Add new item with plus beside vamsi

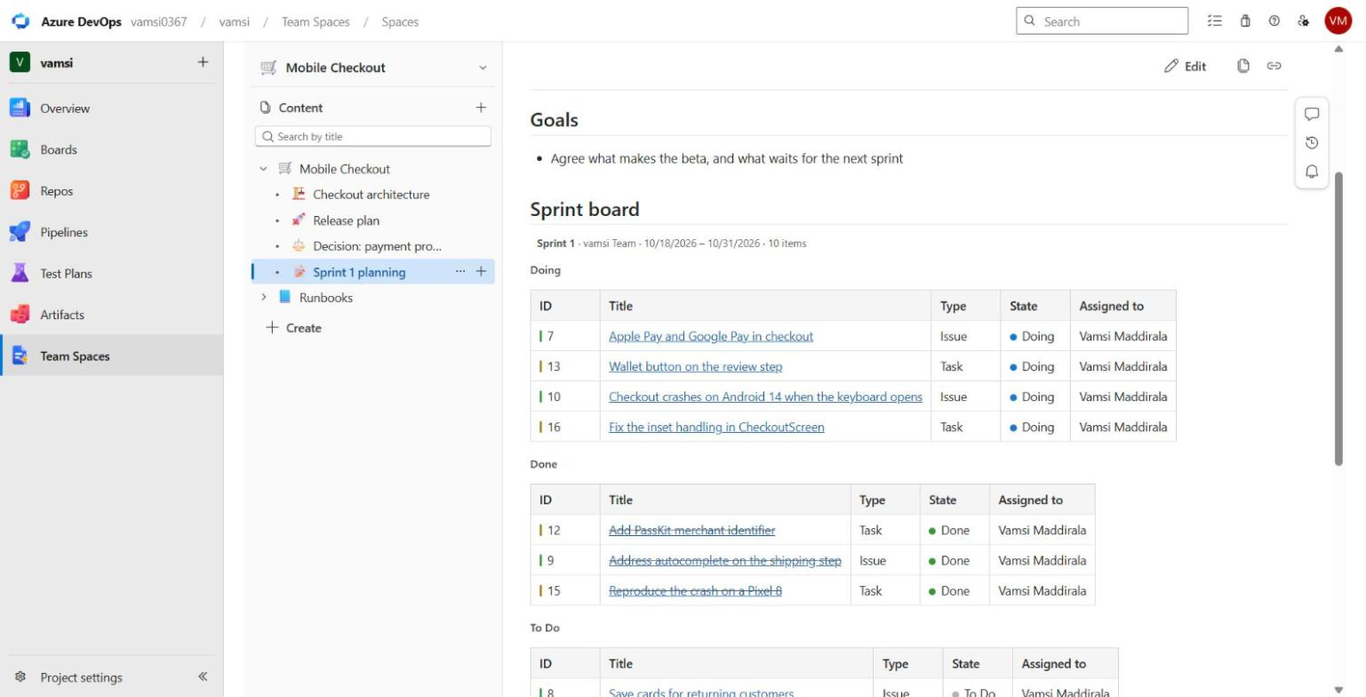click(203, 62)
